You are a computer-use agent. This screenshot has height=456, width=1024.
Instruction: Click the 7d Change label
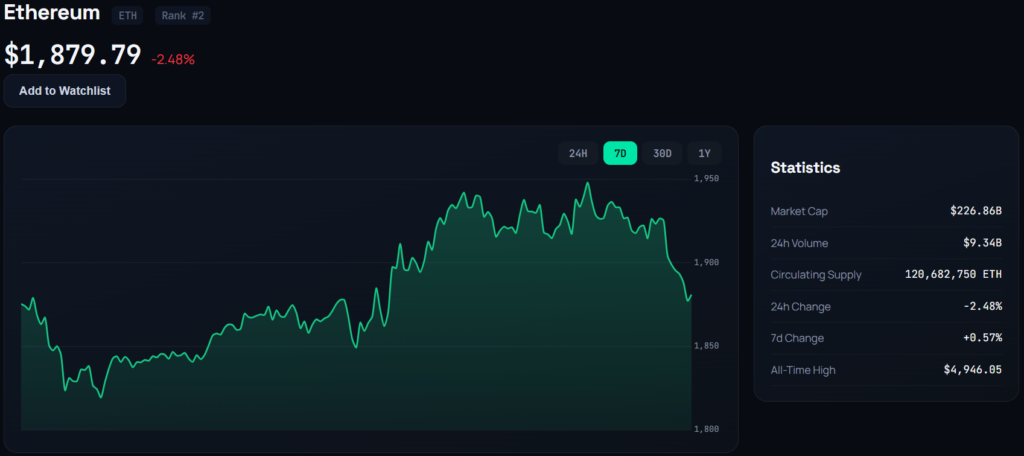point(797,338)
